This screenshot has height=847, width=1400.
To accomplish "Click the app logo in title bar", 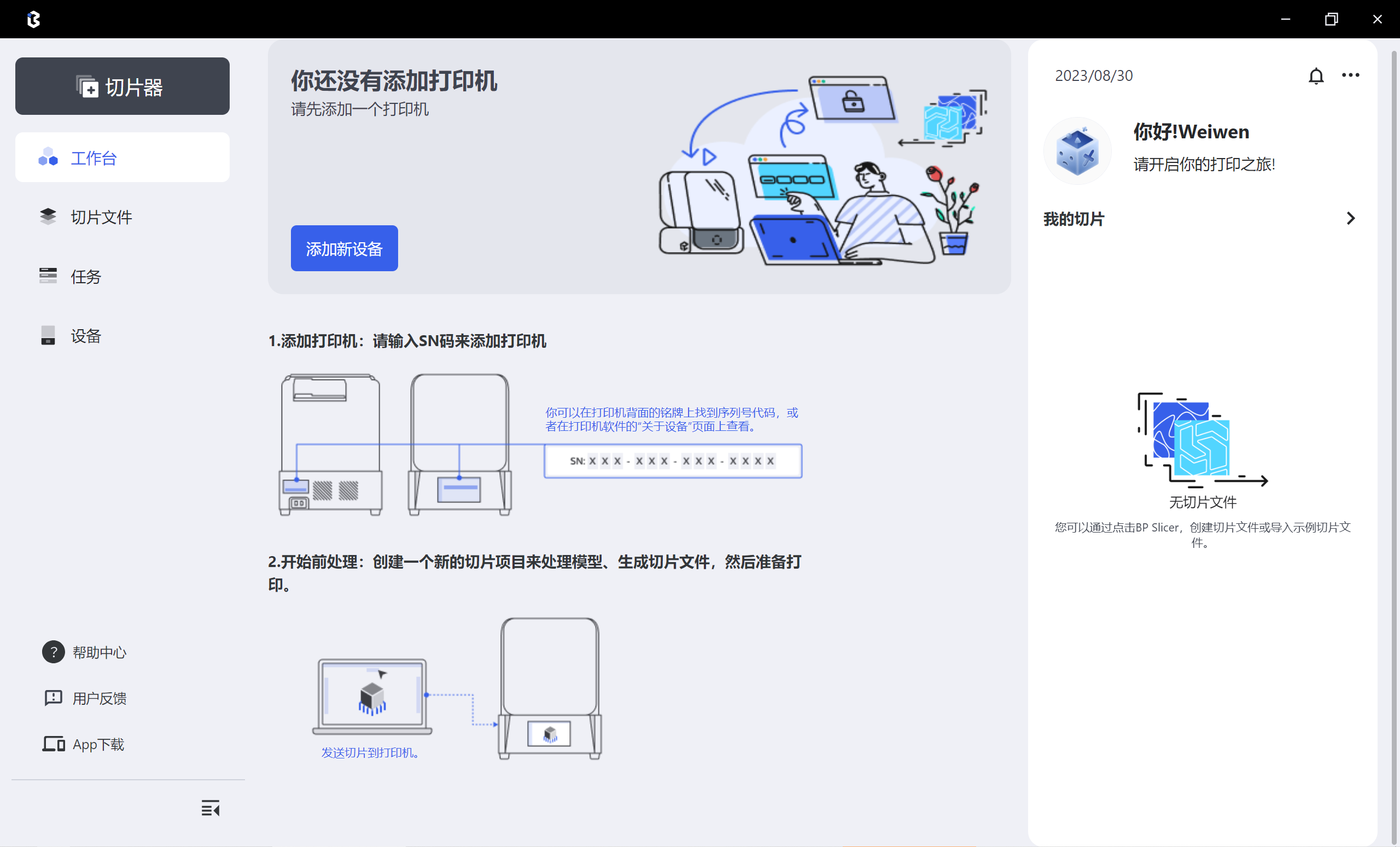I will point(33,19).
